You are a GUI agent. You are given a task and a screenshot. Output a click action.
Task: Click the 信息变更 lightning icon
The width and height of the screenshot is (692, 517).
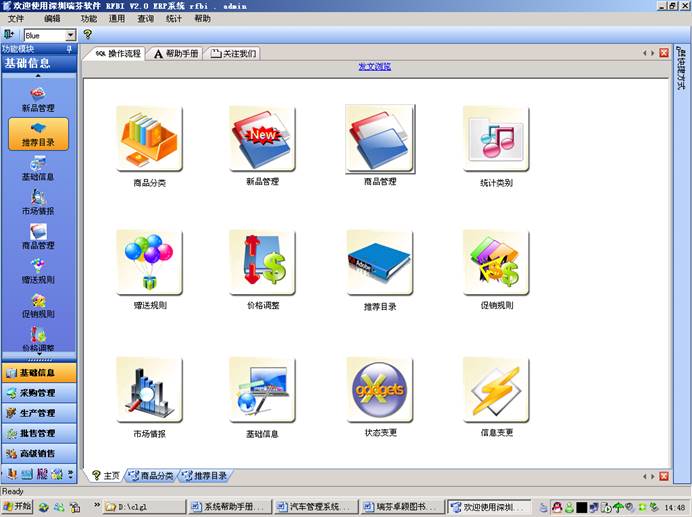point(495,390)
